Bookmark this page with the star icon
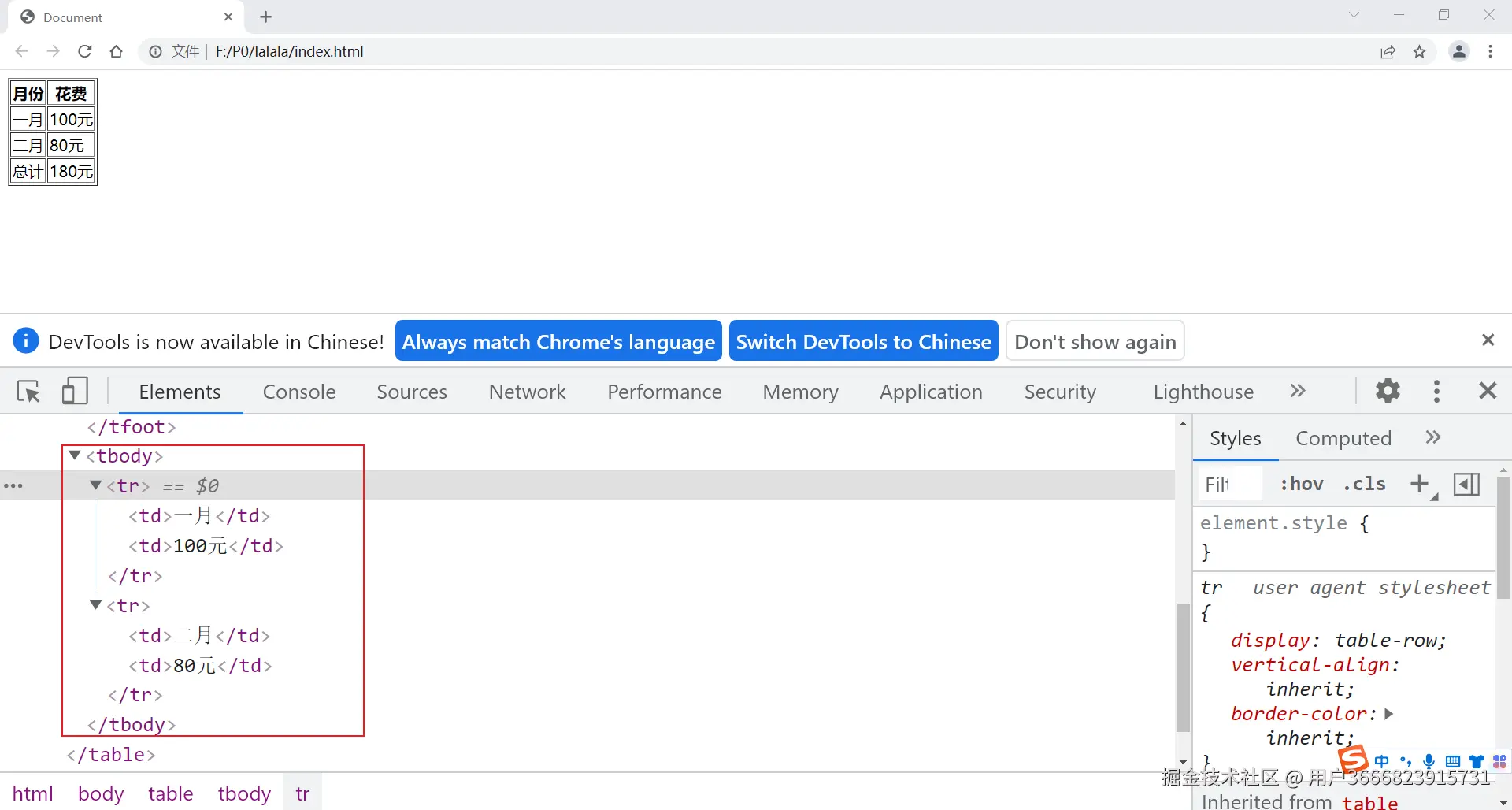Screen dimensions: 1512x810 tap(1419, 51)
